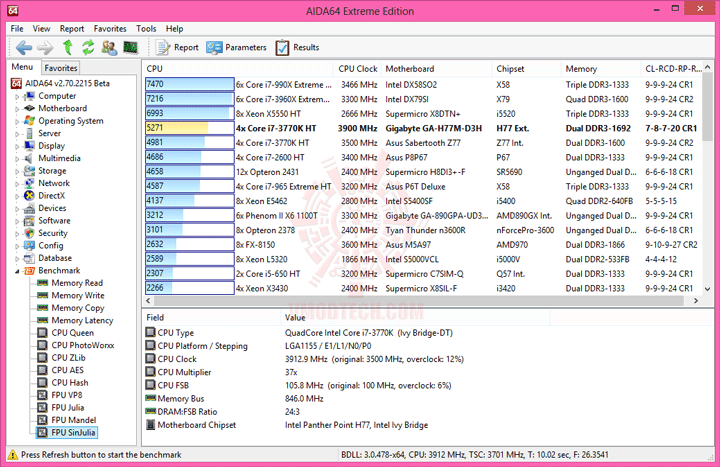Select the FPU VP8 benchmark

click(x=67, y=395)
